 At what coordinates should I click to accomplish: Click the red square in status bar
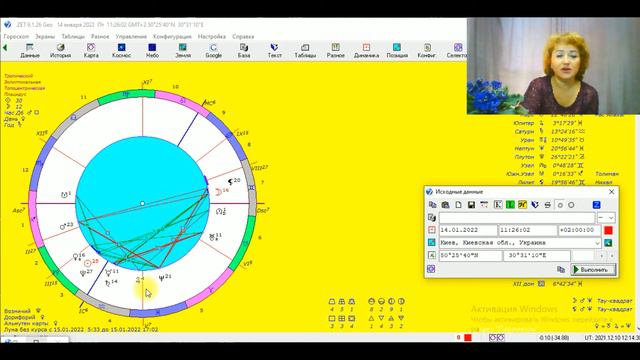[468, 338]
